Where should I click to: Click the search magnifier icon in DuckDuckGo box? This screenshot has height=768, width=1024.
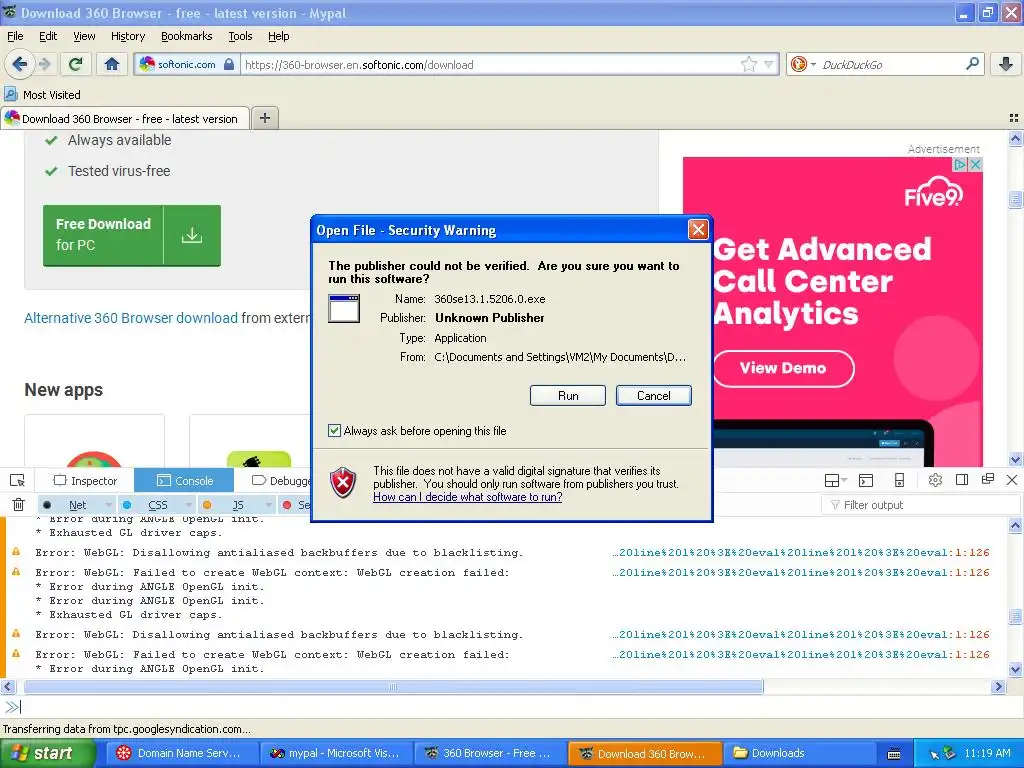click(x=972, y=64)
